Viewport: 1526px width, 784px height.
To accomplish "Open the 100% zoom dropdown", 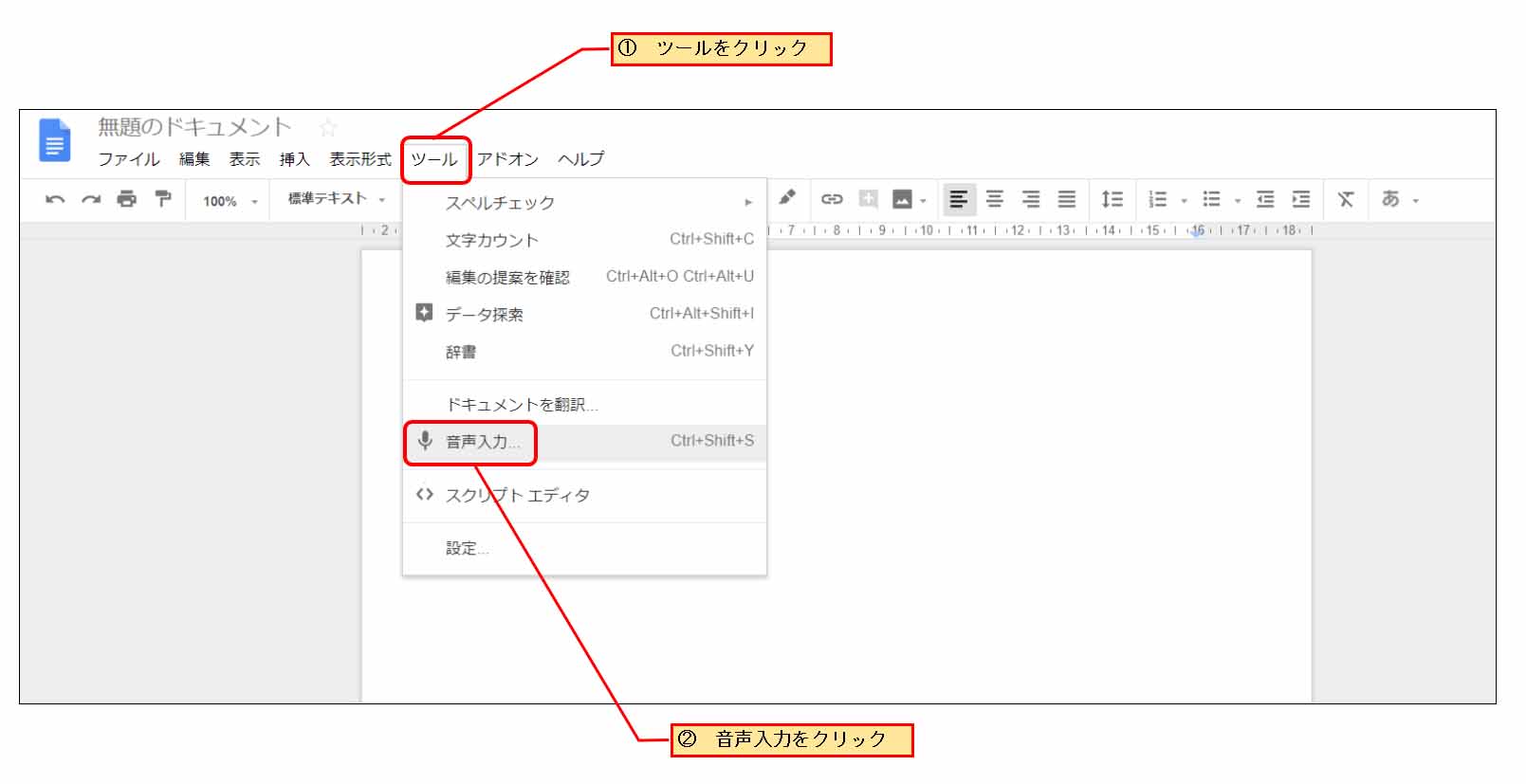I will [230, 201].
